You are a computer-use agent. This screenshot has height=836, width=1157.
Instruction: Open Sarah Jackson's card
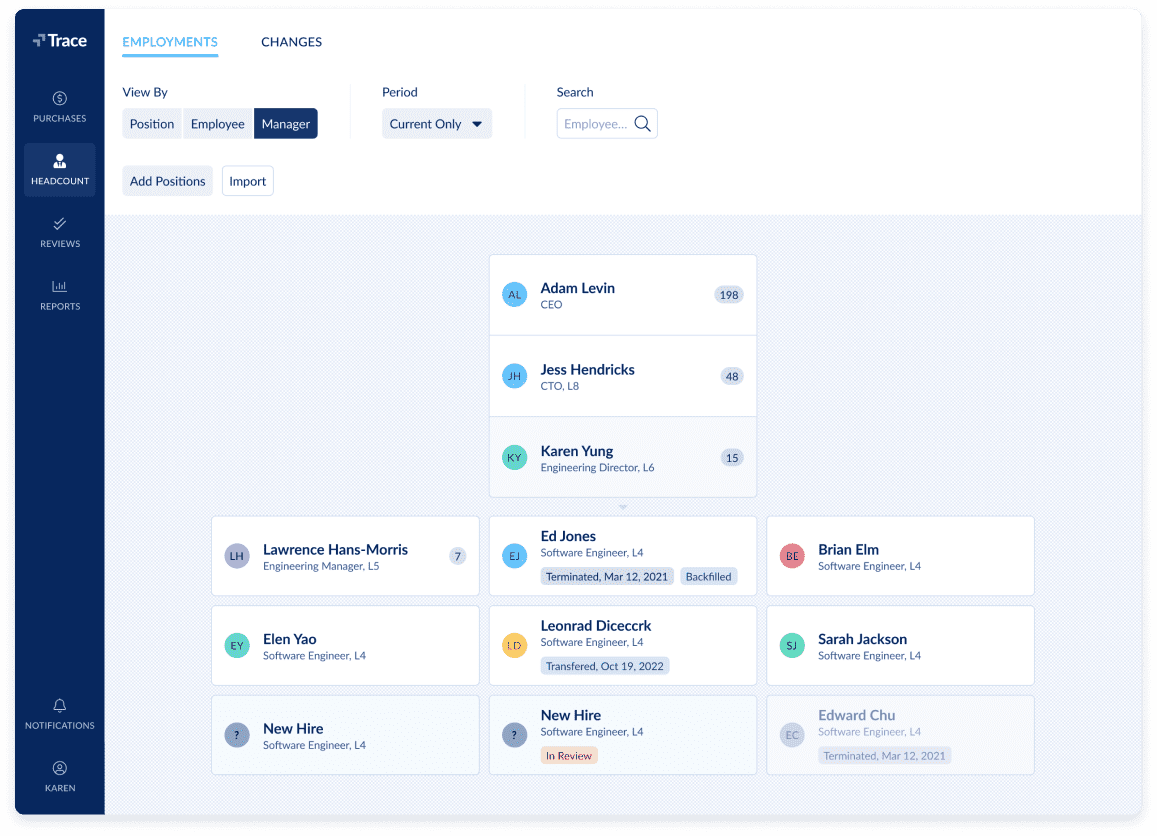[900, 646]
